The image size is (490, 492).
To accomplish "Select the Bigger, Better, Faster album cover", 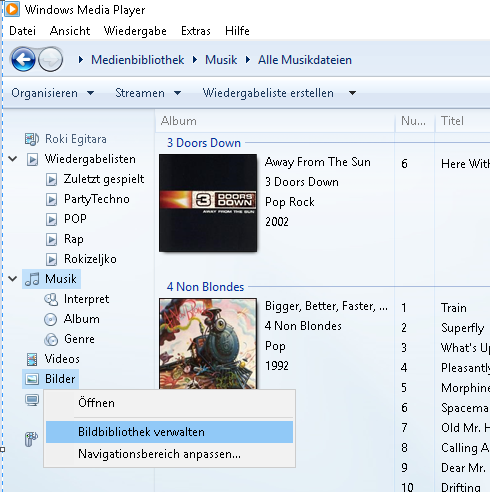I will point(208,344).
